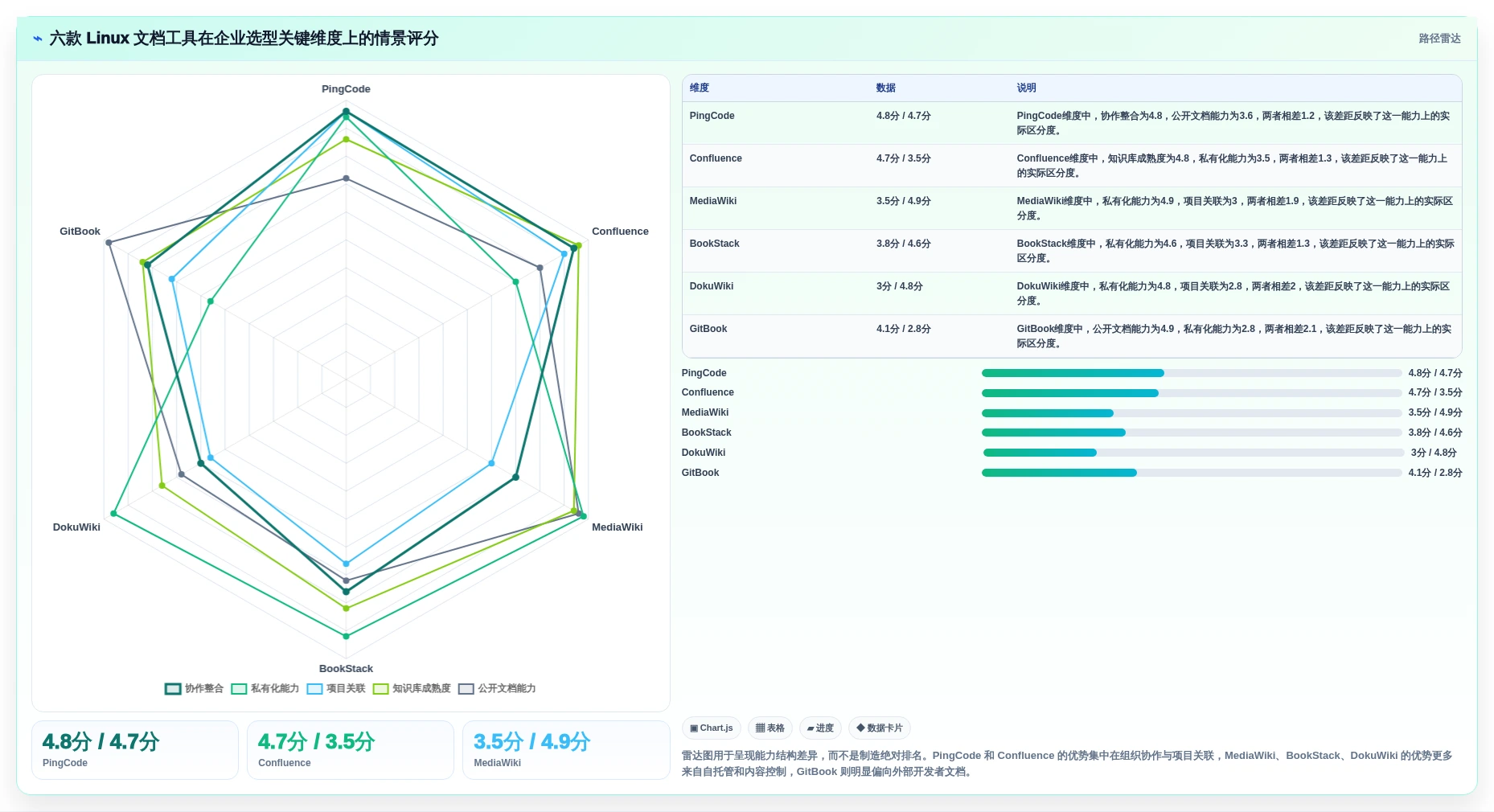
Task: Click the MediaWiki progress bar
Action: [x=1192, y=413]
